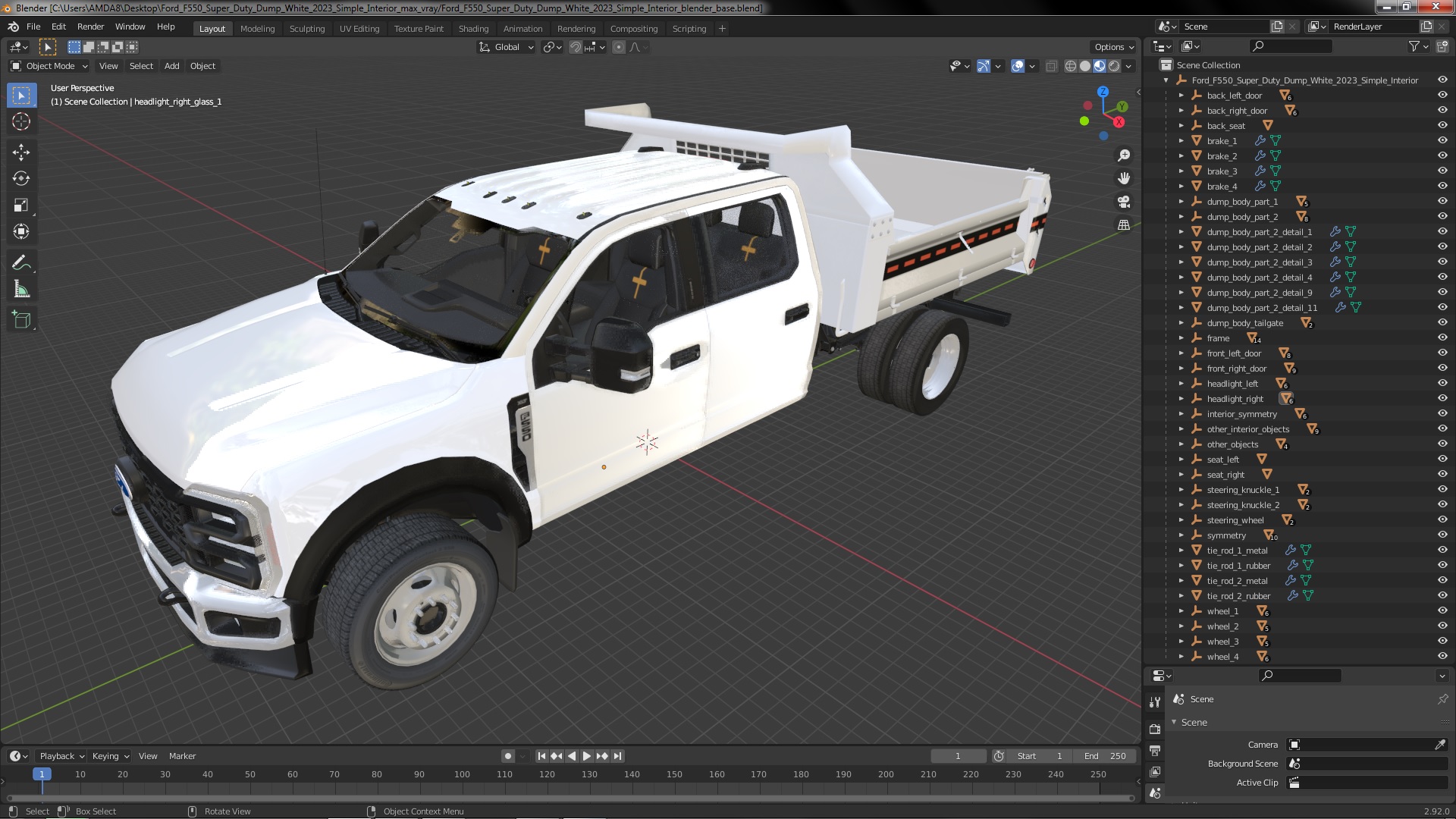Viewport: 1456px width, 819px height.
Task: Jump to timeline start frame
Action: click(x=541, y=756)
